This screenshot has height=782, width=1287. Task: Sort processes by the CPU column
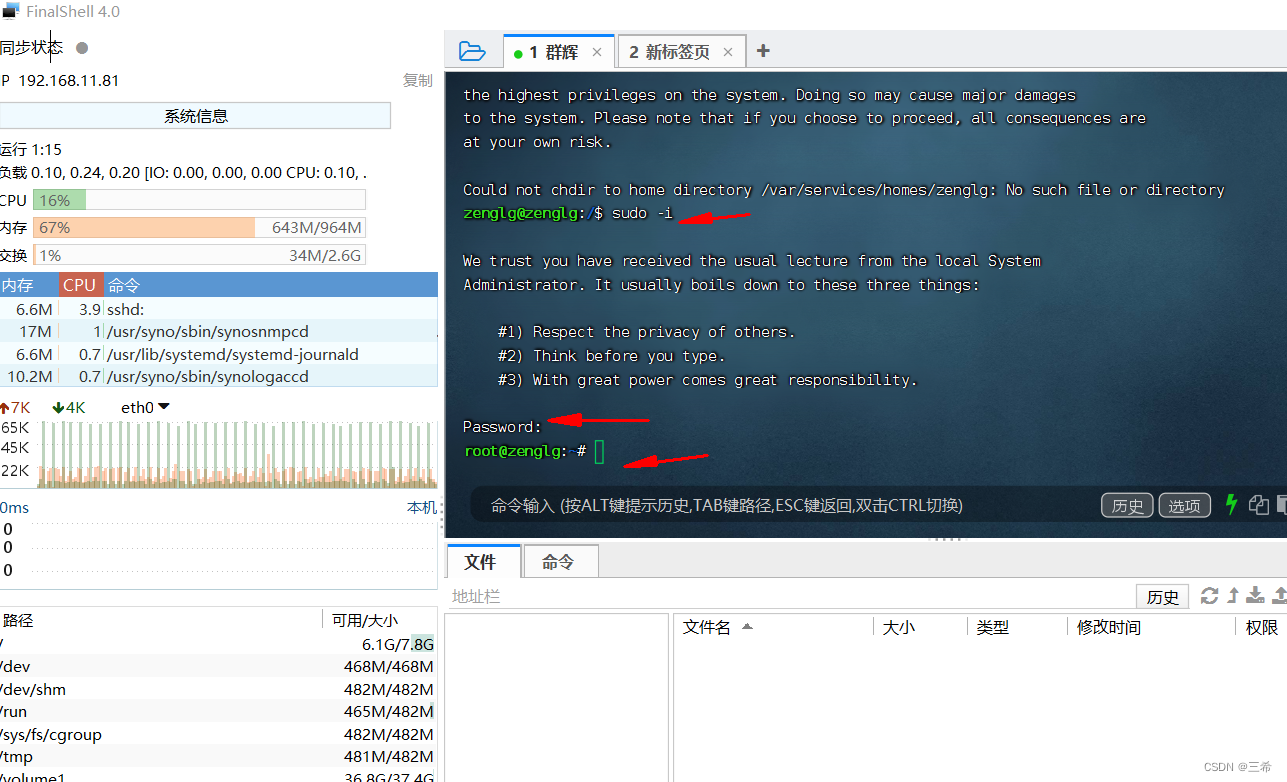(80, 285)
